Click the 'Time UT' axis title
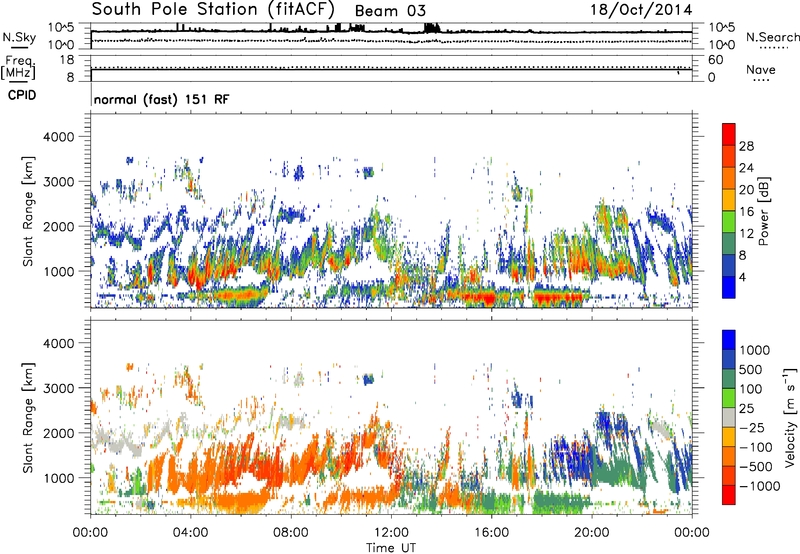 point(391,547)
